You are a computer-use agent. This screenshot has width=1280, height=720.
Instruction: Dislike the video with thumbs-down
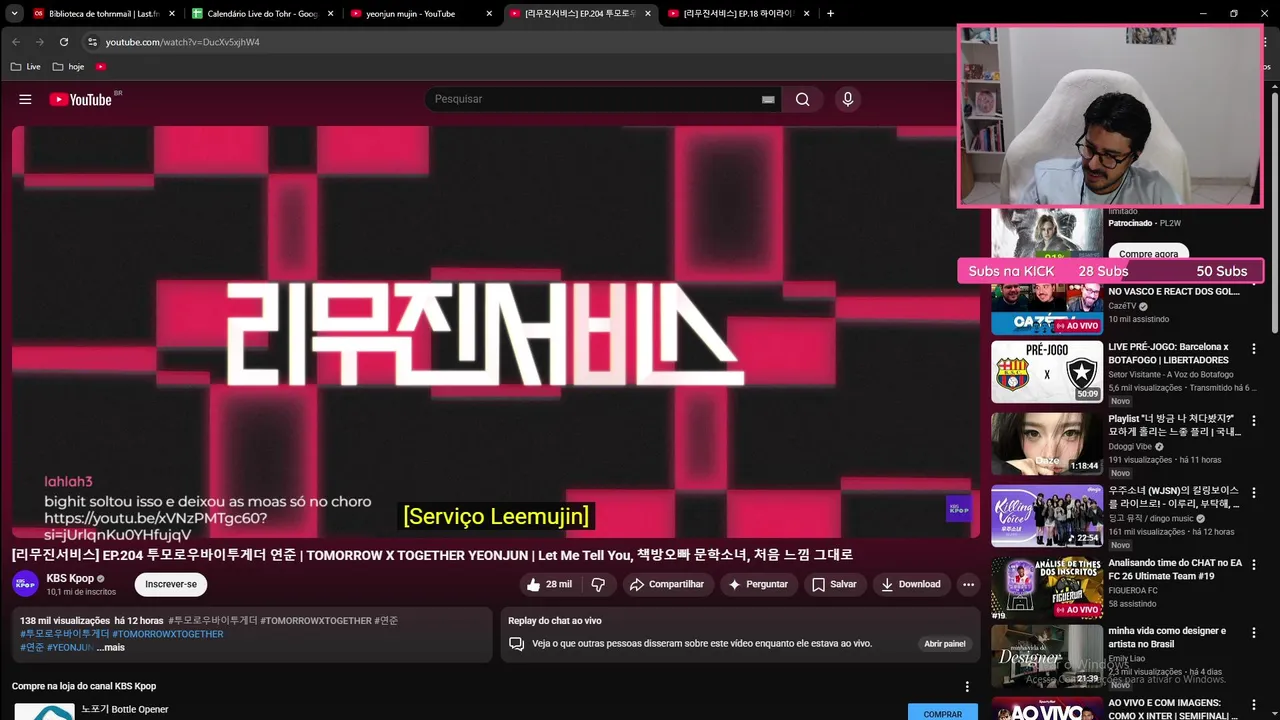coord(598,584)
